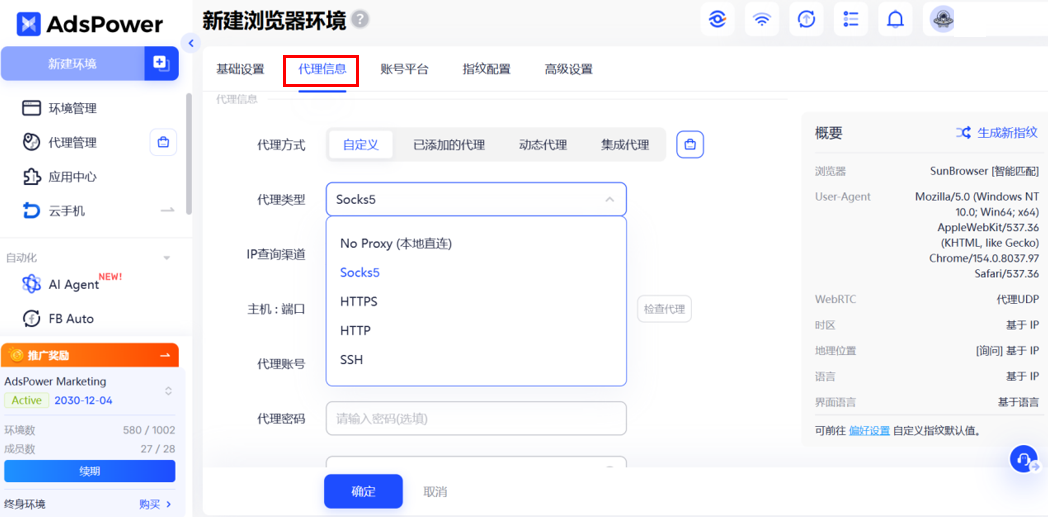Viewport: 1048px width, 517px height.
Task: Click the bag icon next to 集成代理
Action: pyautogui.click(x=690, y=144)
